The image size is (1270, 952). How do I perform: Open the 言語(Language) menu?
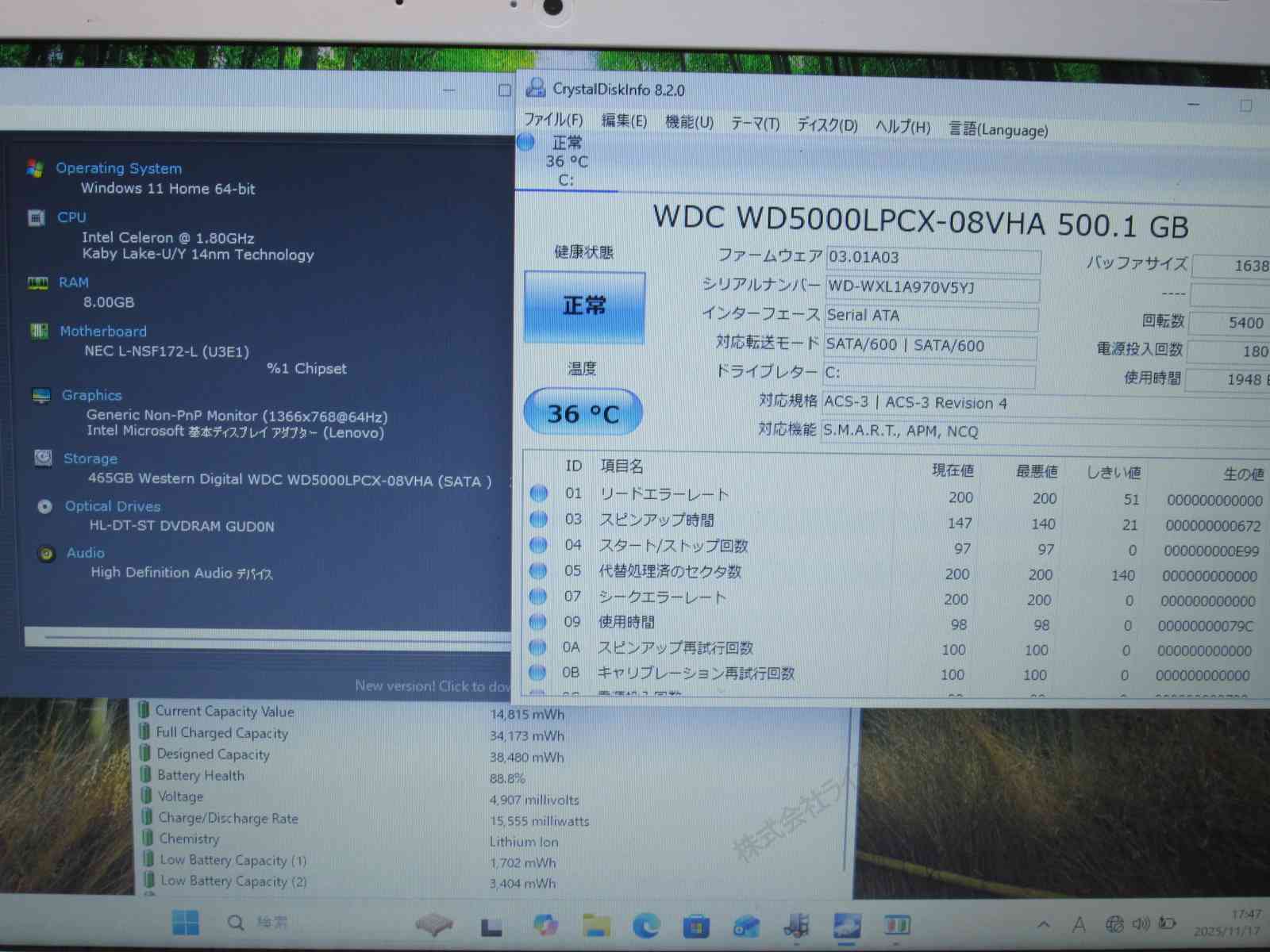click(x=999, y=129)
